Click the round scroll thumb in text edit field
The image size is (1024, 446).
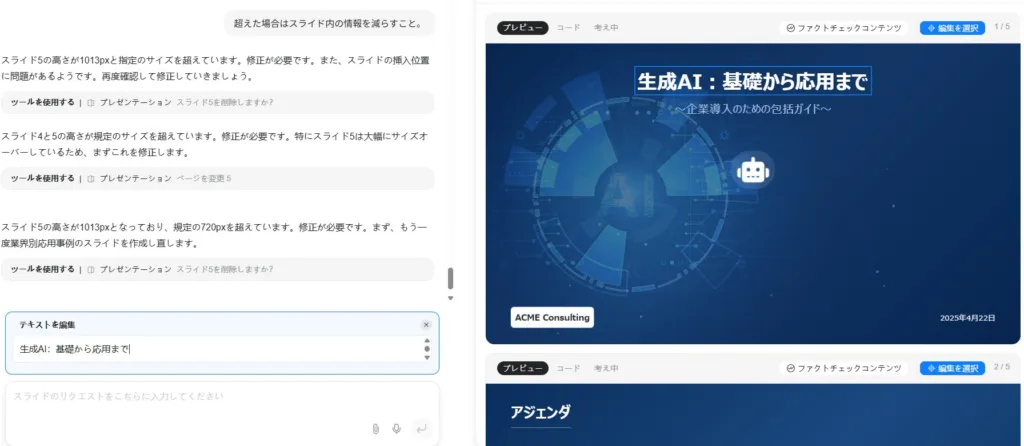(x=427, y=349)
